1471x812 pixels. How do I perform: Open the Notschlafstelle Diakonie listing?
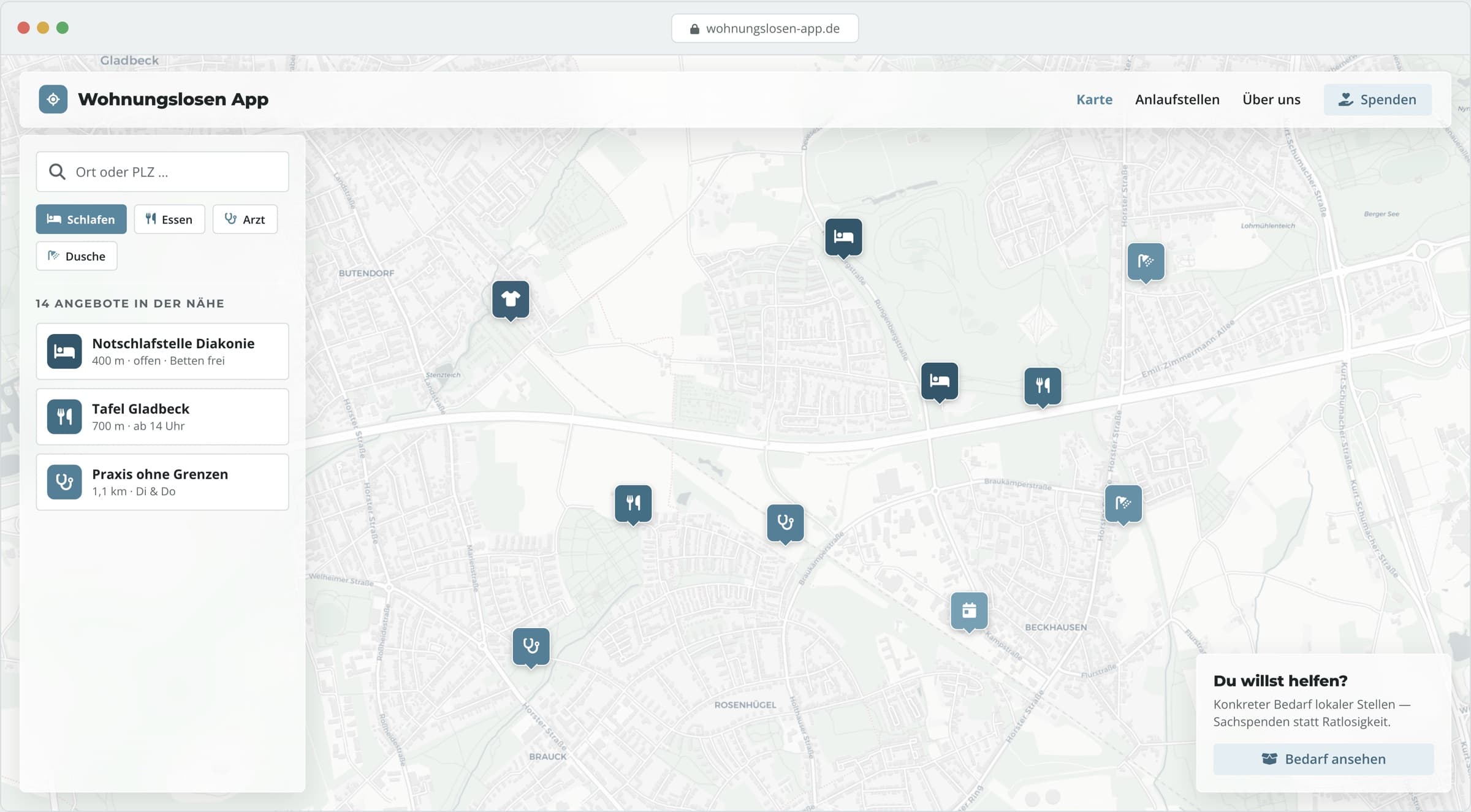[162, 351]
